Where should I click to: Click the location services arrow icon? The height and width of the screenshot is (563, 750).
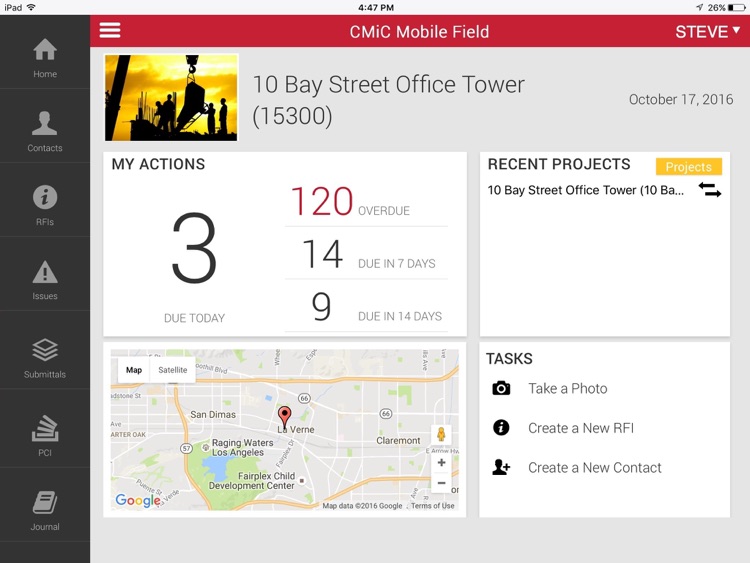(x=699, y=7)
